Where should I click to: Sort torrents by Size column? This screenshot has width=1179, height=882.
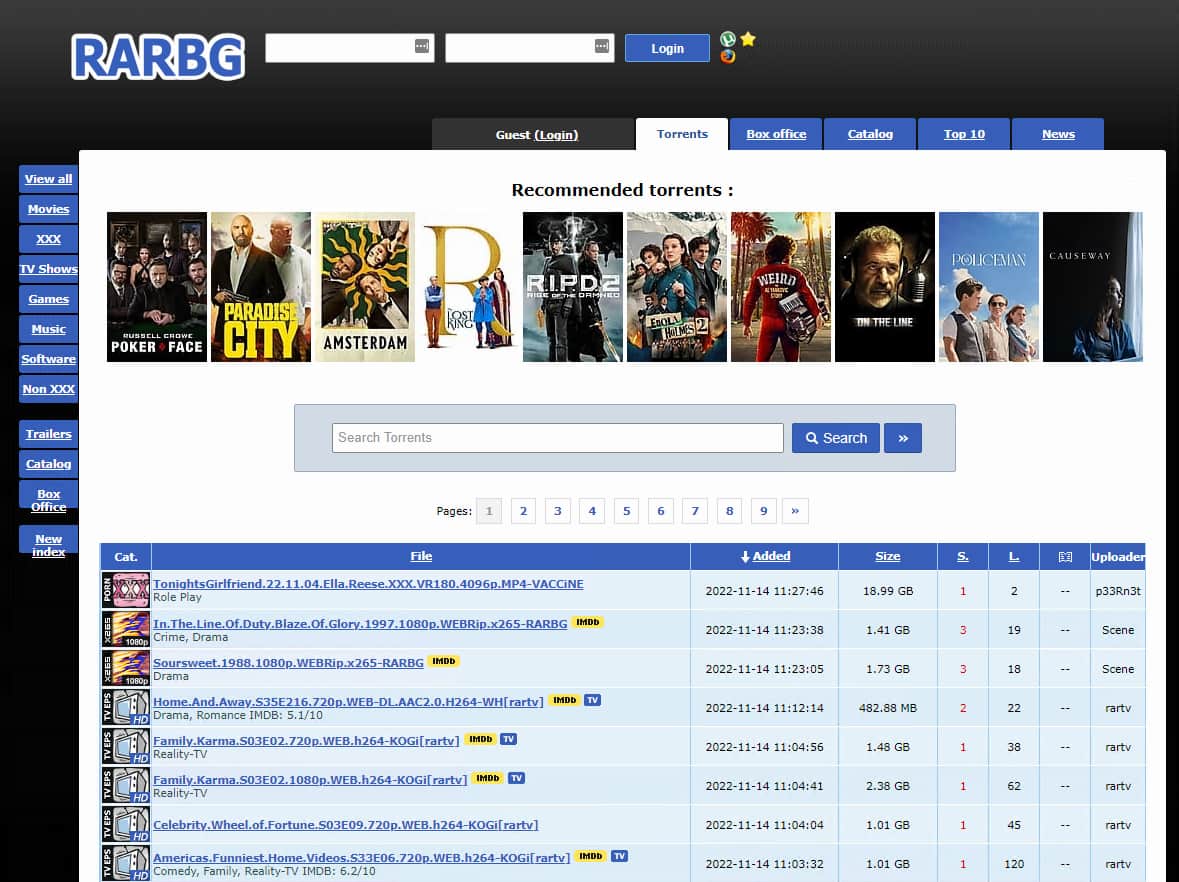click(887, 556)
